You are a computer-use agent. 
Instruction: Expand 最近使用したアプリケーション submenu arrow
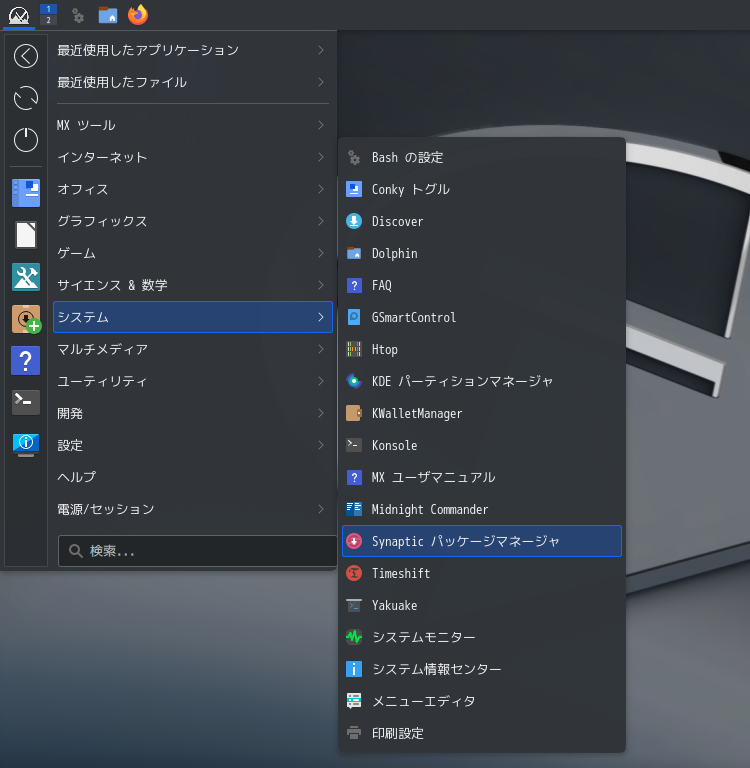pos(321,50)
